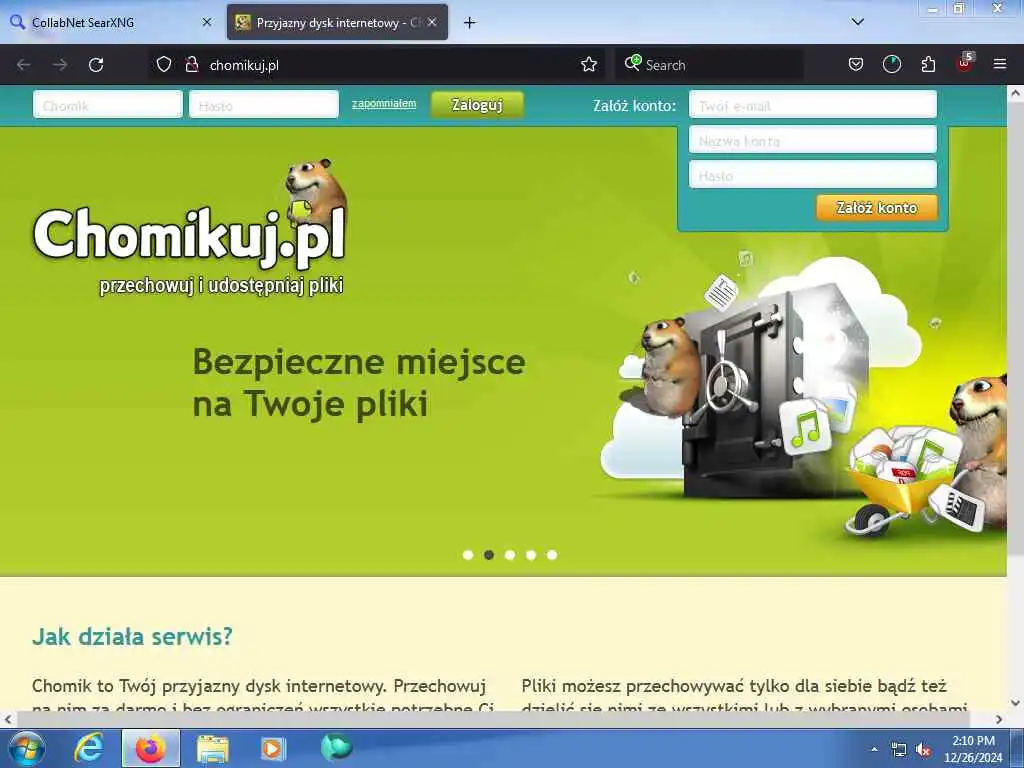Click the horizontal scrollbar right arrow

coord(999,719)
